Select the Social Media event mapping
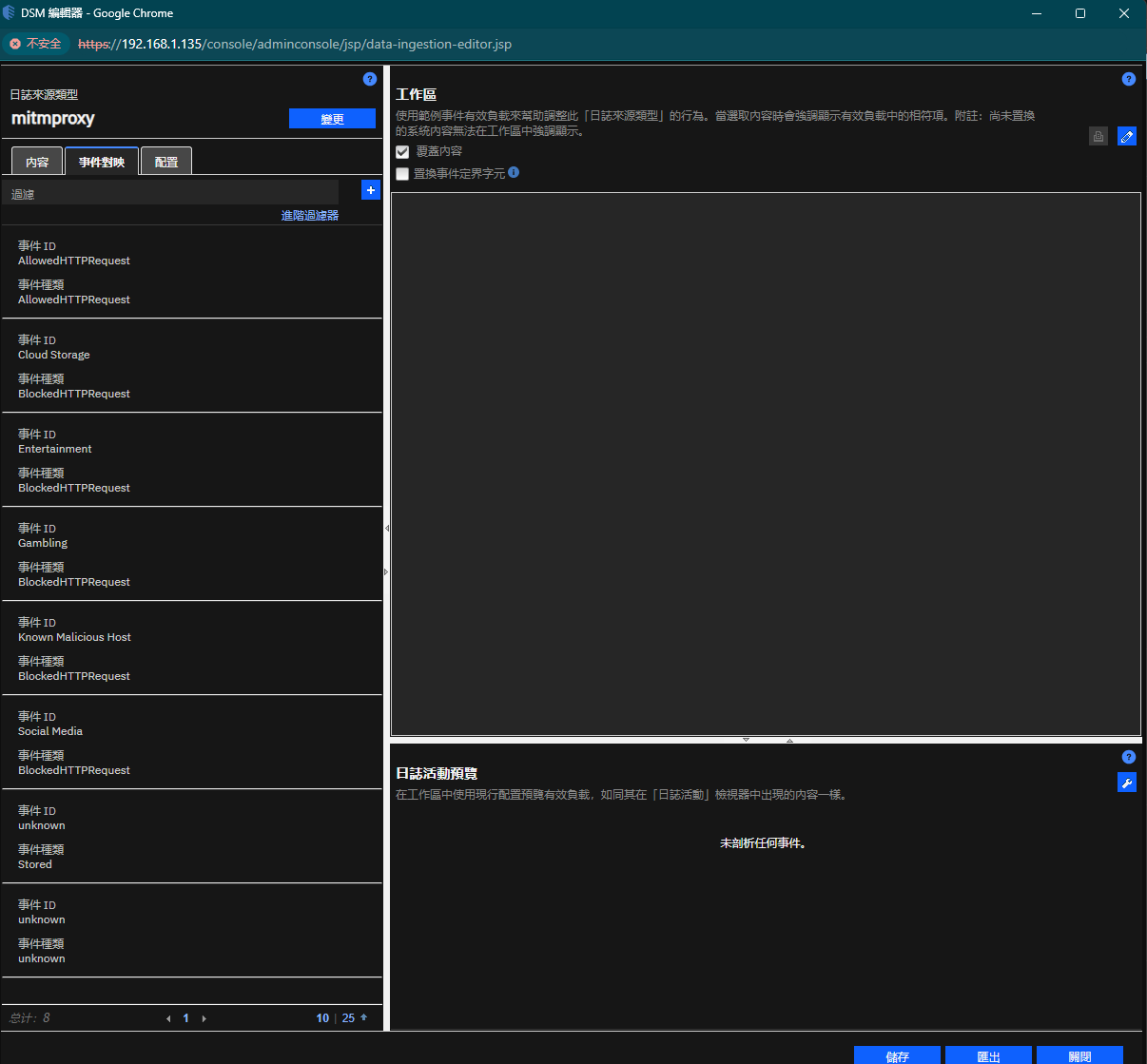The image size is (1147, 1064). point(192,743)
